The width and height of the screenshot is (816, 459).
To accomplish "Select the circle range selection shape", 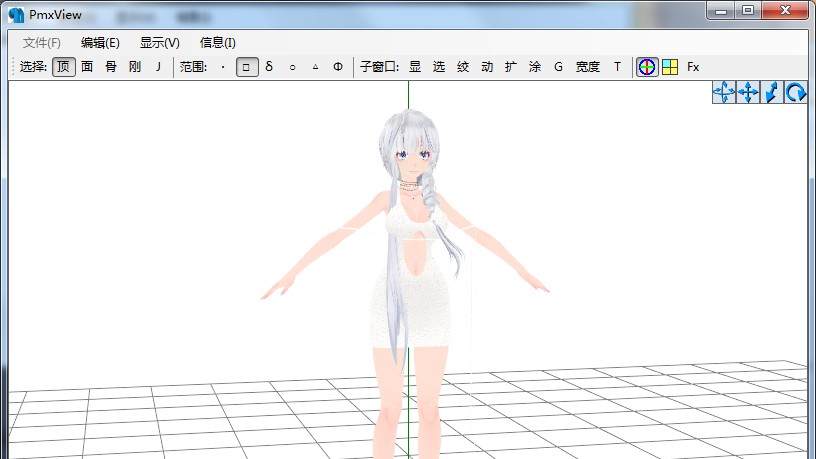I will [292, 67].
